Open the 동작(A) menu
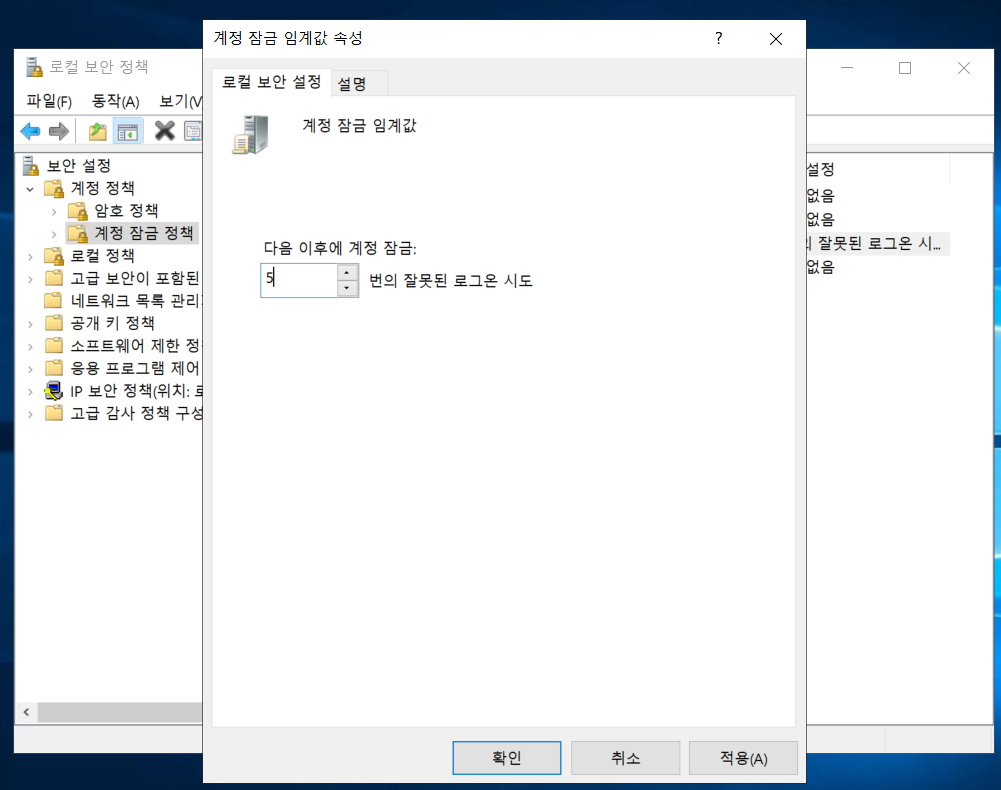This screenshot has height=790, width=1001. [x=116, y=101]
